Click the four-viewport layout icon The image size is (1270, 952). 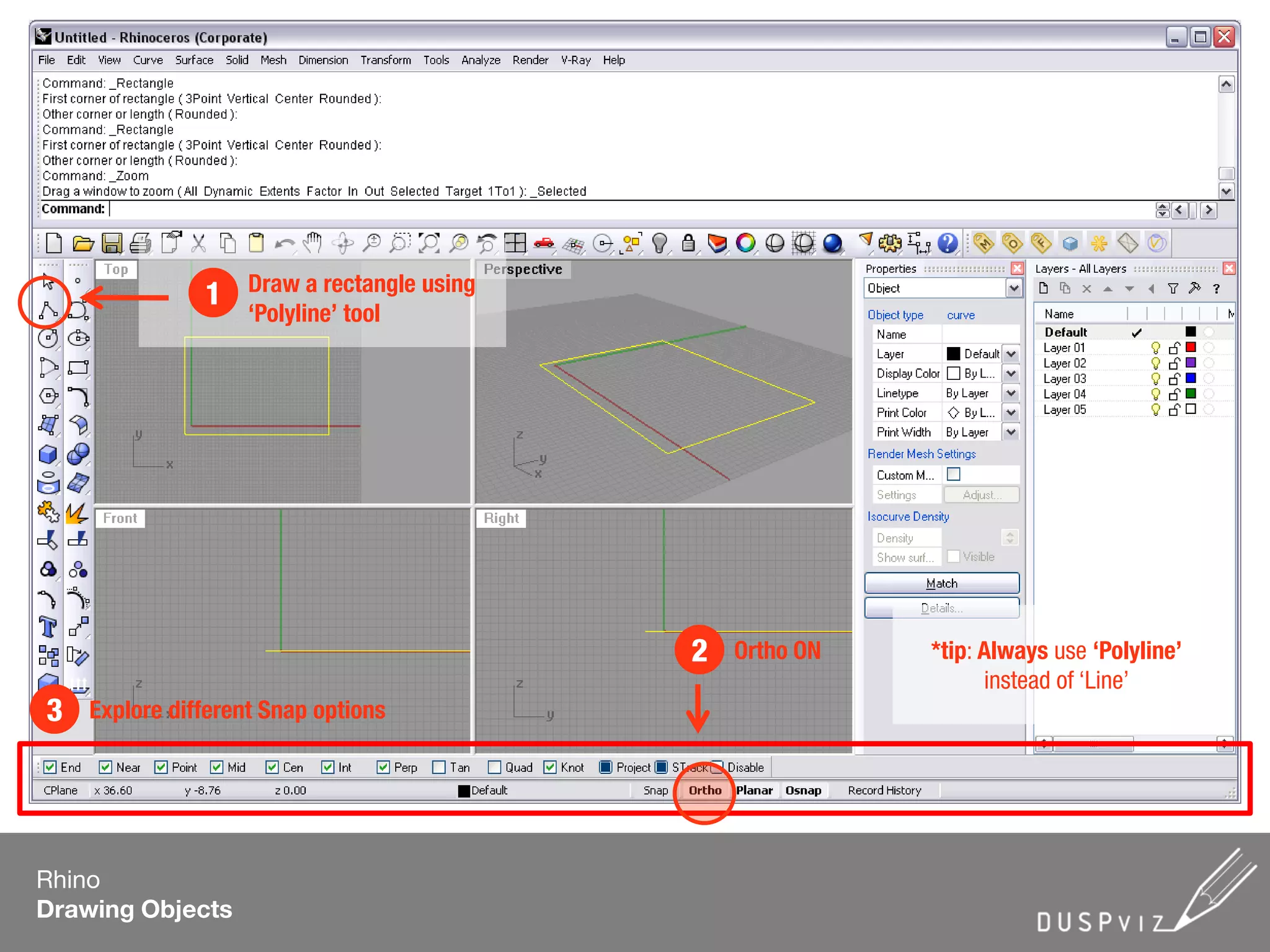pos(515,243)
